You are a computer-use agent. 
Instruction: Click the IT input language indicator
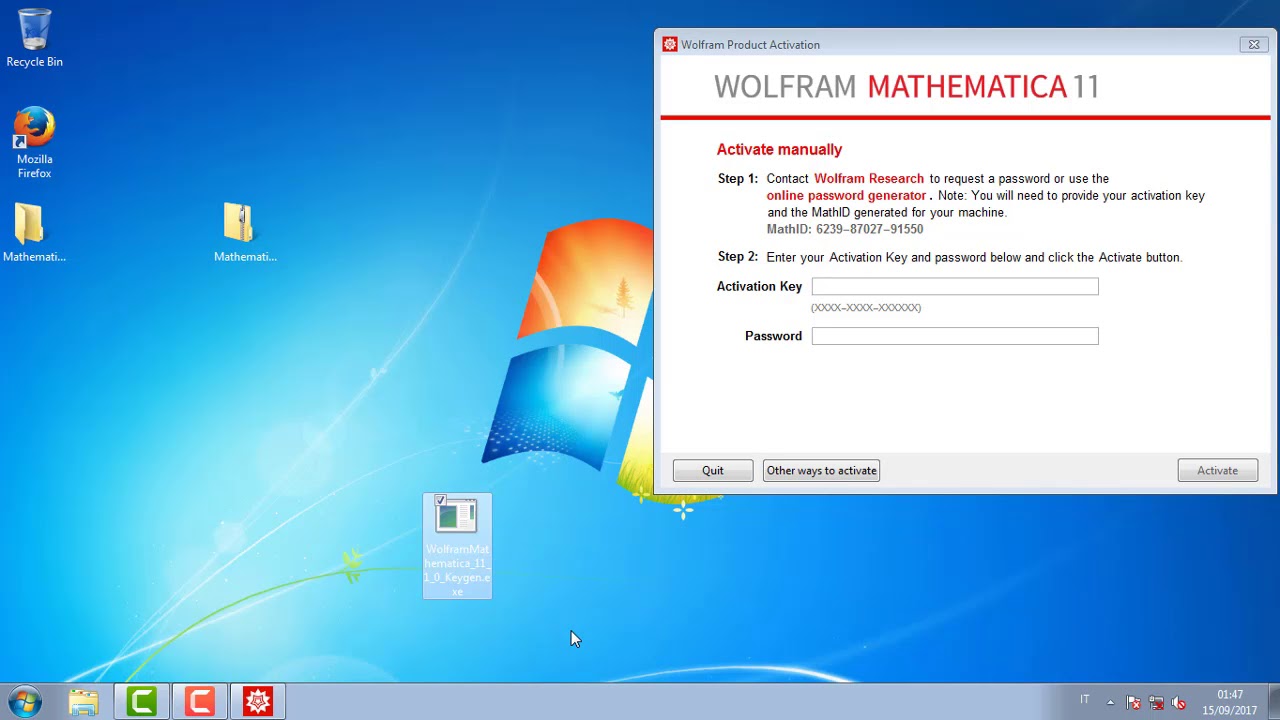pyautogui.click(x=1085, y=700)
